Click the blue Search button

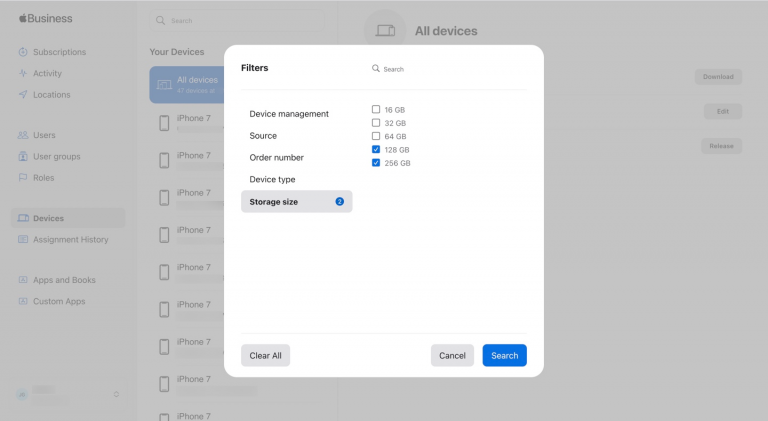(504, 355)
